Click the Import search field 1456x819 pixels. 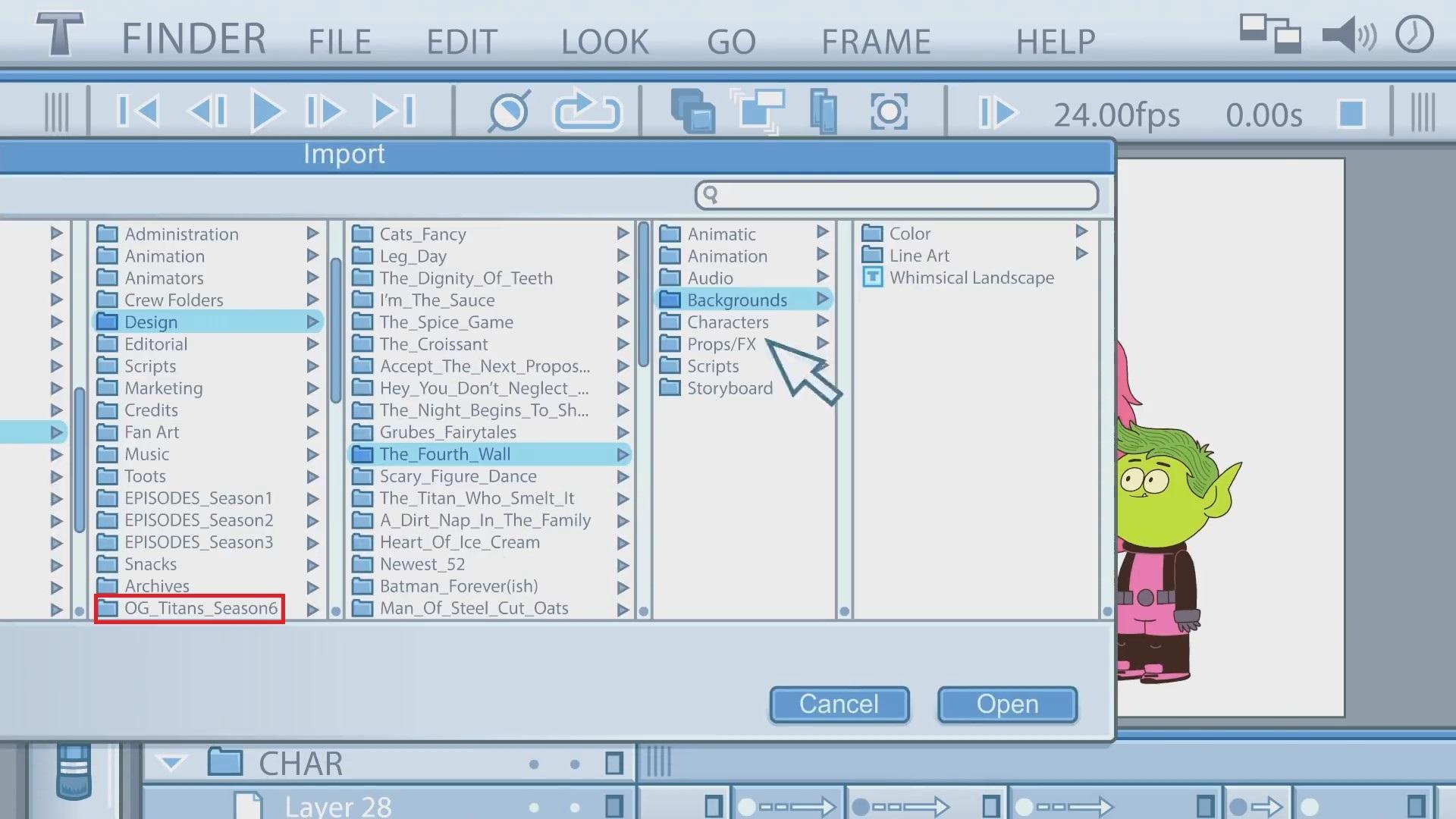[x=896, y=195]
